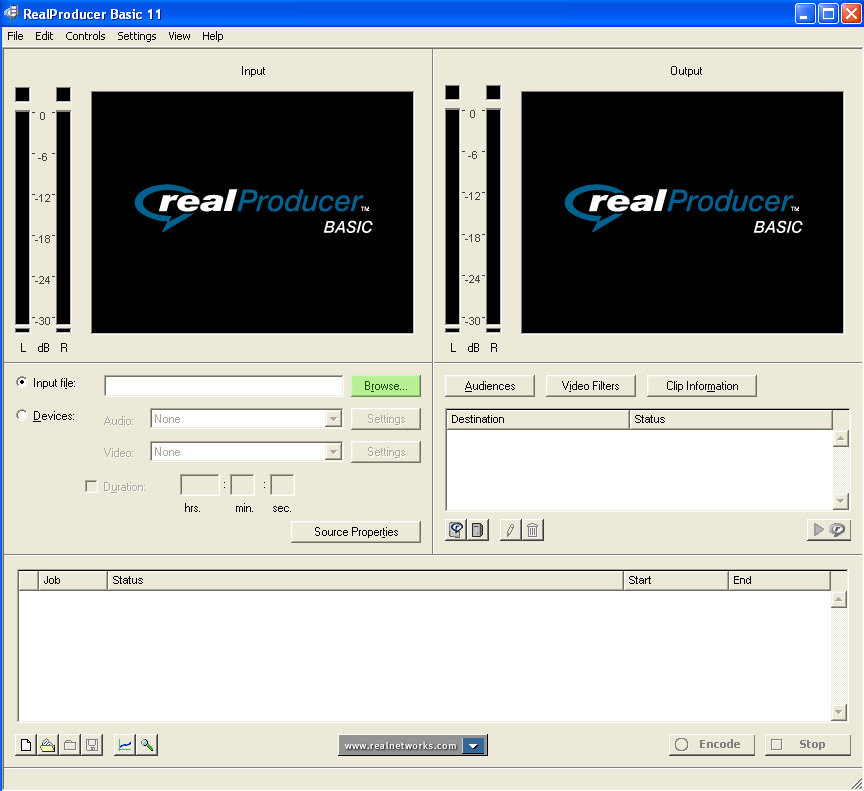
Task: Open the File menu
Action: [15, 36]
